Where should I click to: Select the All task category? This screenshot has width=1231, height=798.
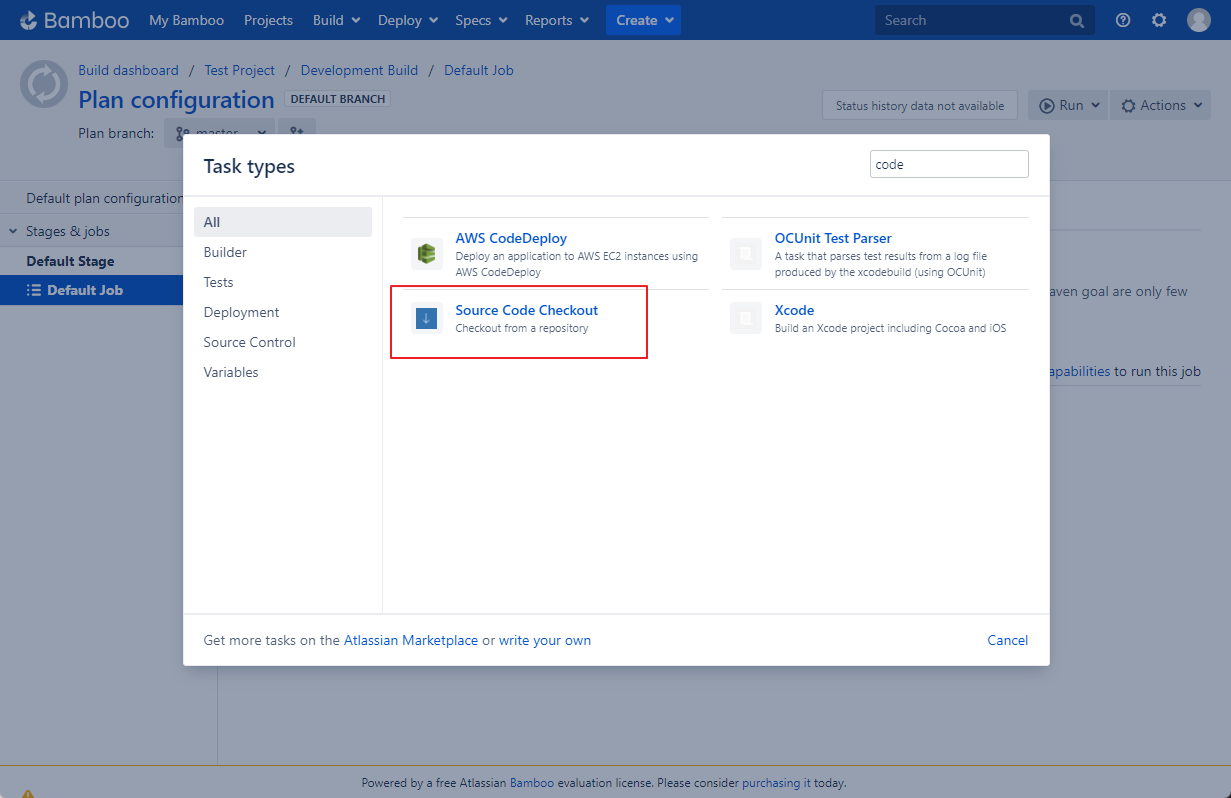283,222
